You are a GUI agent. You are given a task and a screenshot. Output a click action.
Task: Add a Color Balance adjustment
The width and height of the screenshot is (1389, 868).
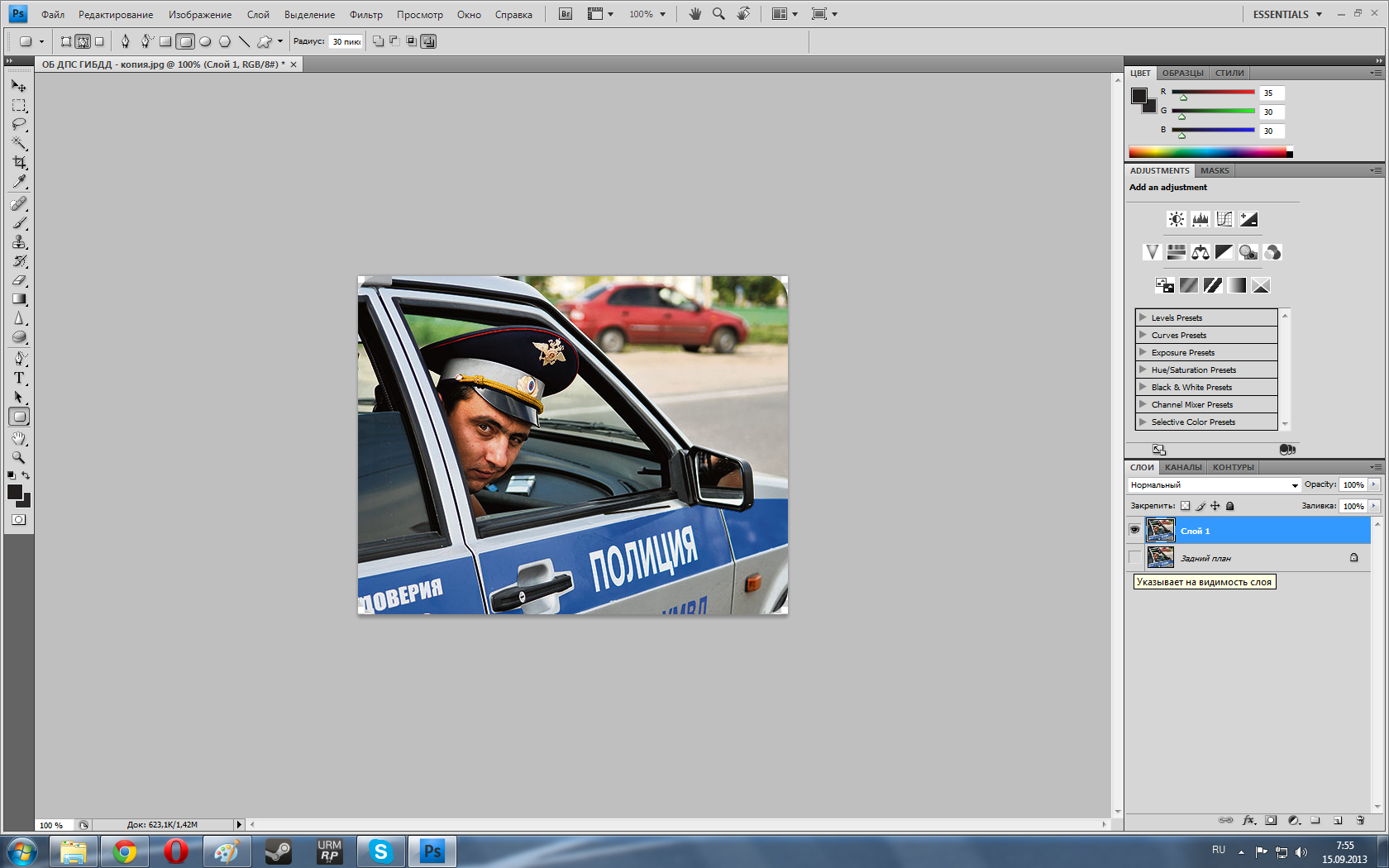click(x=1200, y=252)
